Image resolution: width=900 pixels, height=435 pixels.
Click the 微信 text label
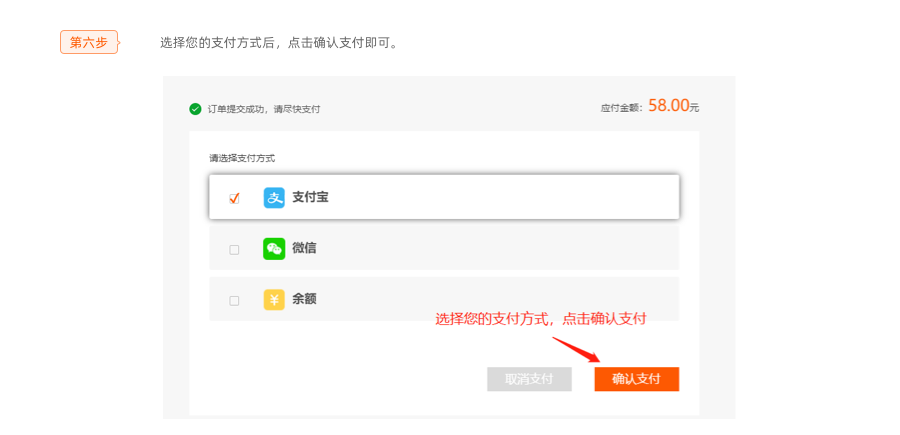coord(304,248)
